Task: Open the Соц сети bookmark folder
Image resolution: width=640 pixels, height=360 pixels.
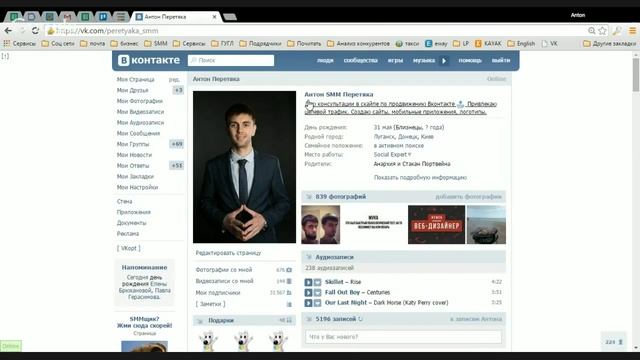Action: (58, 43)
